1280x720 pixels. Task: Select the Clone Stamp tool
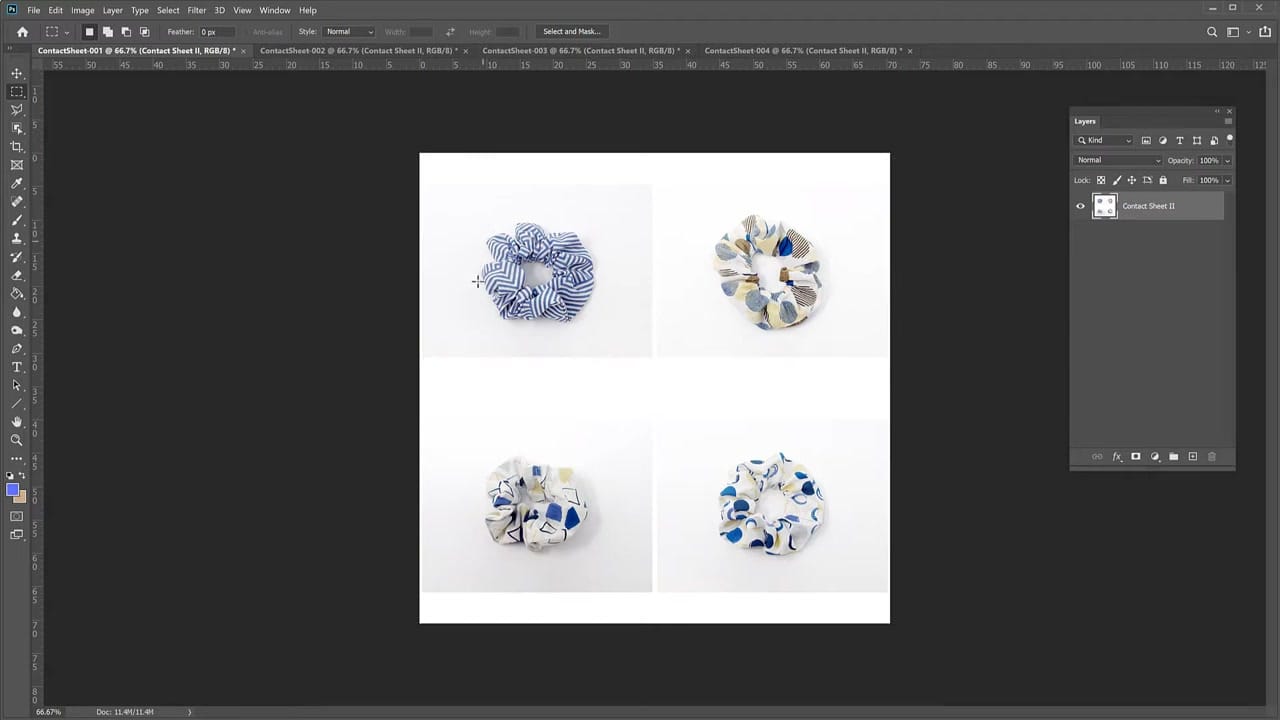coord(16,238)
